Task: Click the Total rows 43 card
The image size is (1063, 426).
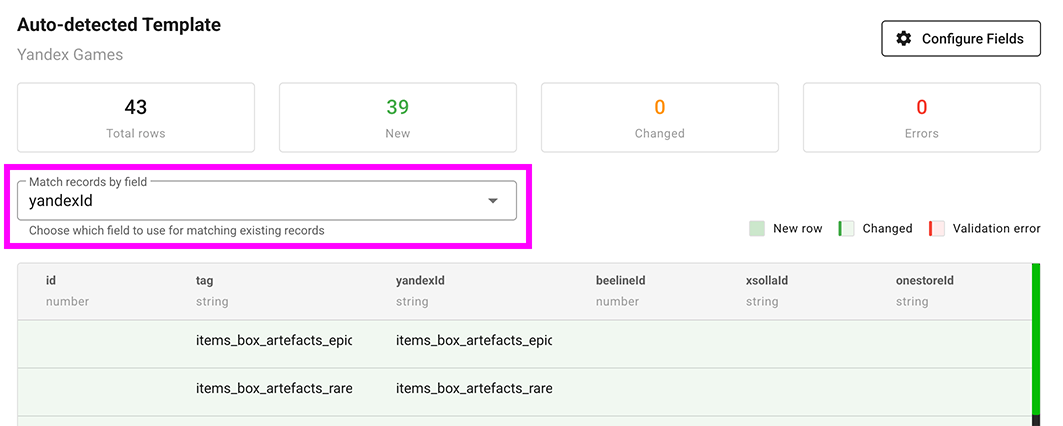Action: click(136, 117)
